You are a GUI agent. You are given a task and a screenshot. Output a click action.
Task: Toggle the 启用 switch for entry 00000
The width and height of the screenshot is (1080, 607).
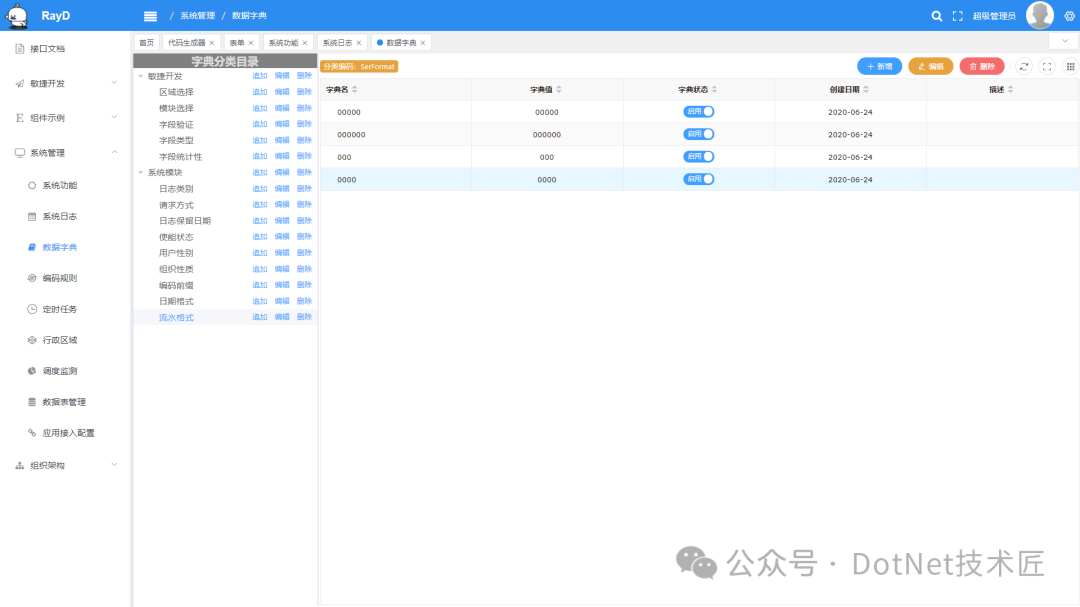[698, 112]
